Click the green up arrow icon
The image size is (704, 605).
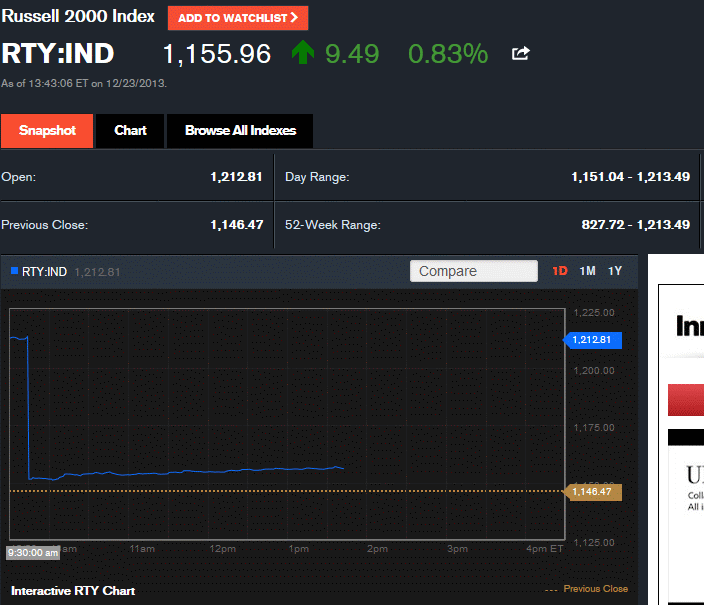303,52
